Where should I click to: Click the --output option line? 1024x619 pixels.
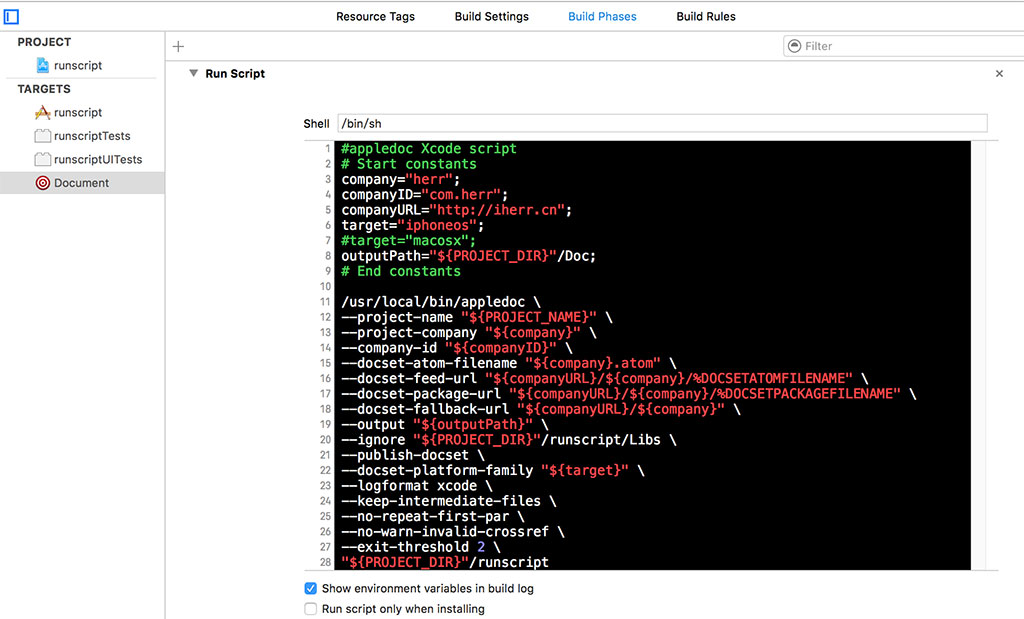point(445,424)
